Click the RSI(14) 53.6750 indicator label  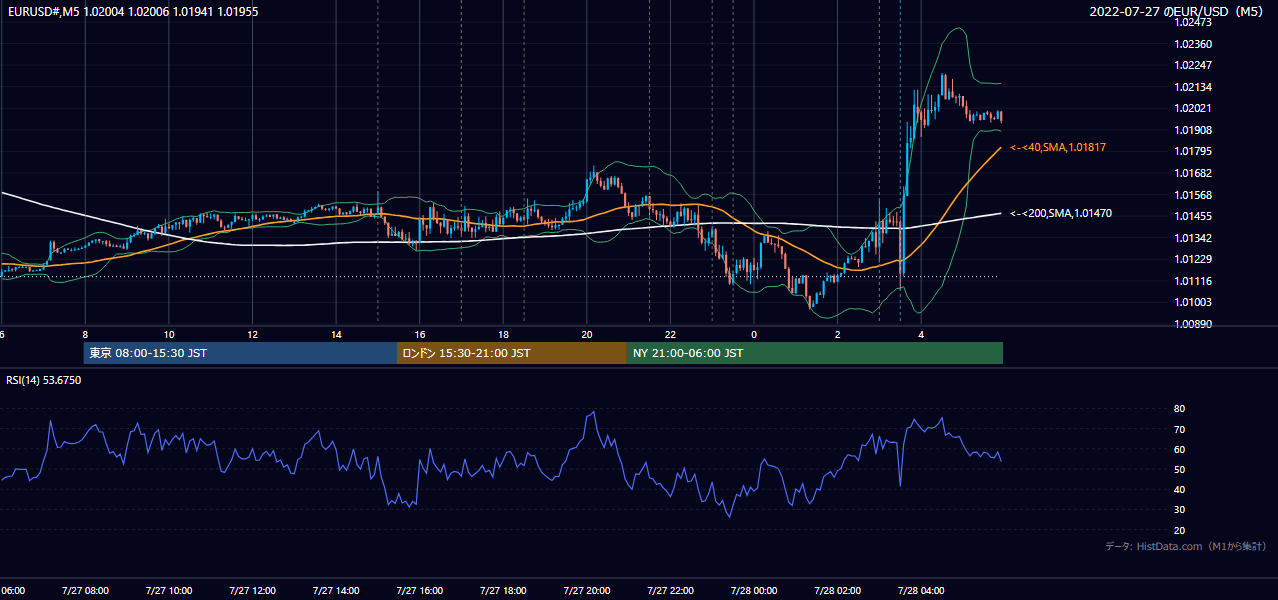point(44,380)
